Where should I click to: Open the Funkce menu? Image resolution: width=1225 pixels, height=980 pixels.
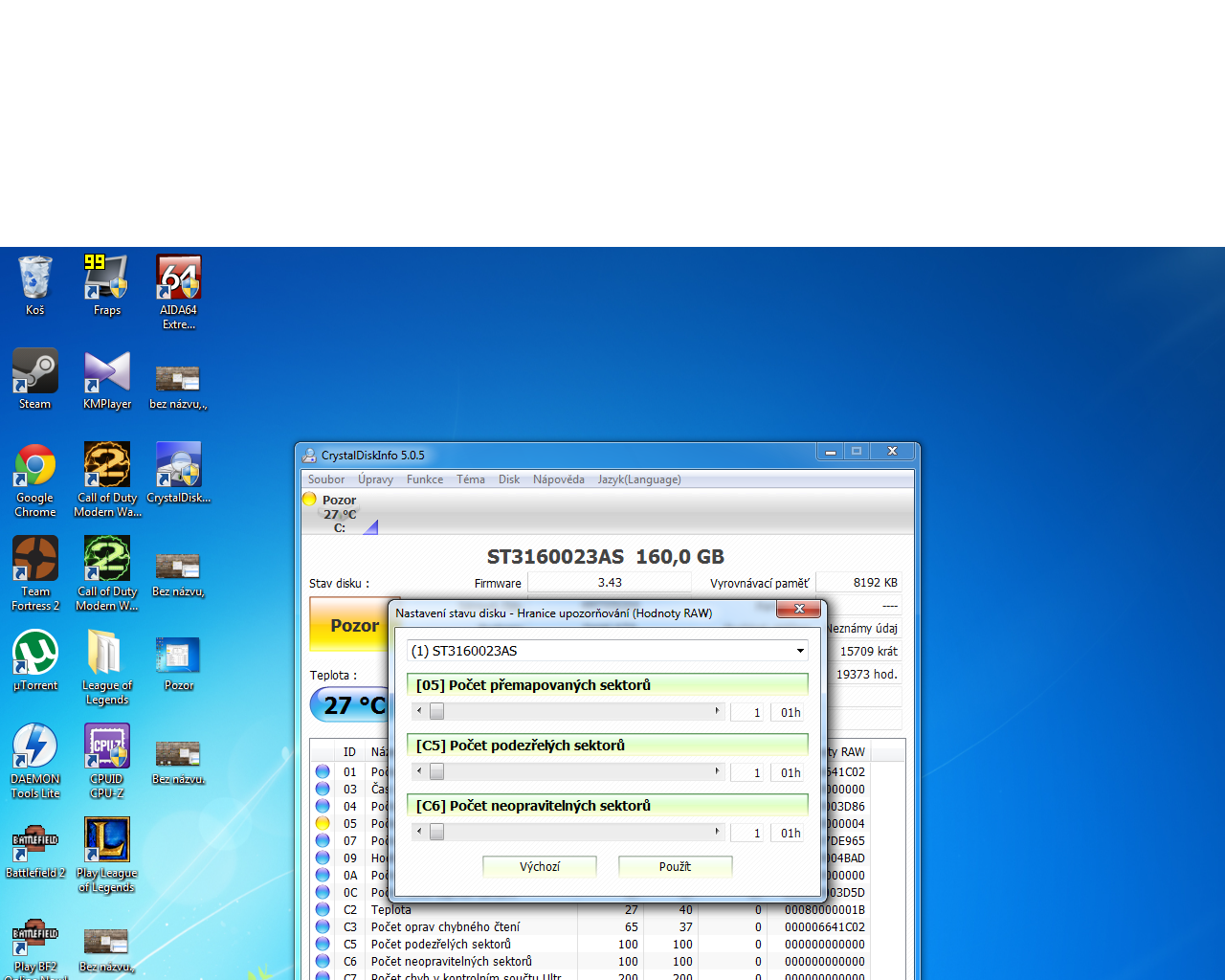coord(425,479)
